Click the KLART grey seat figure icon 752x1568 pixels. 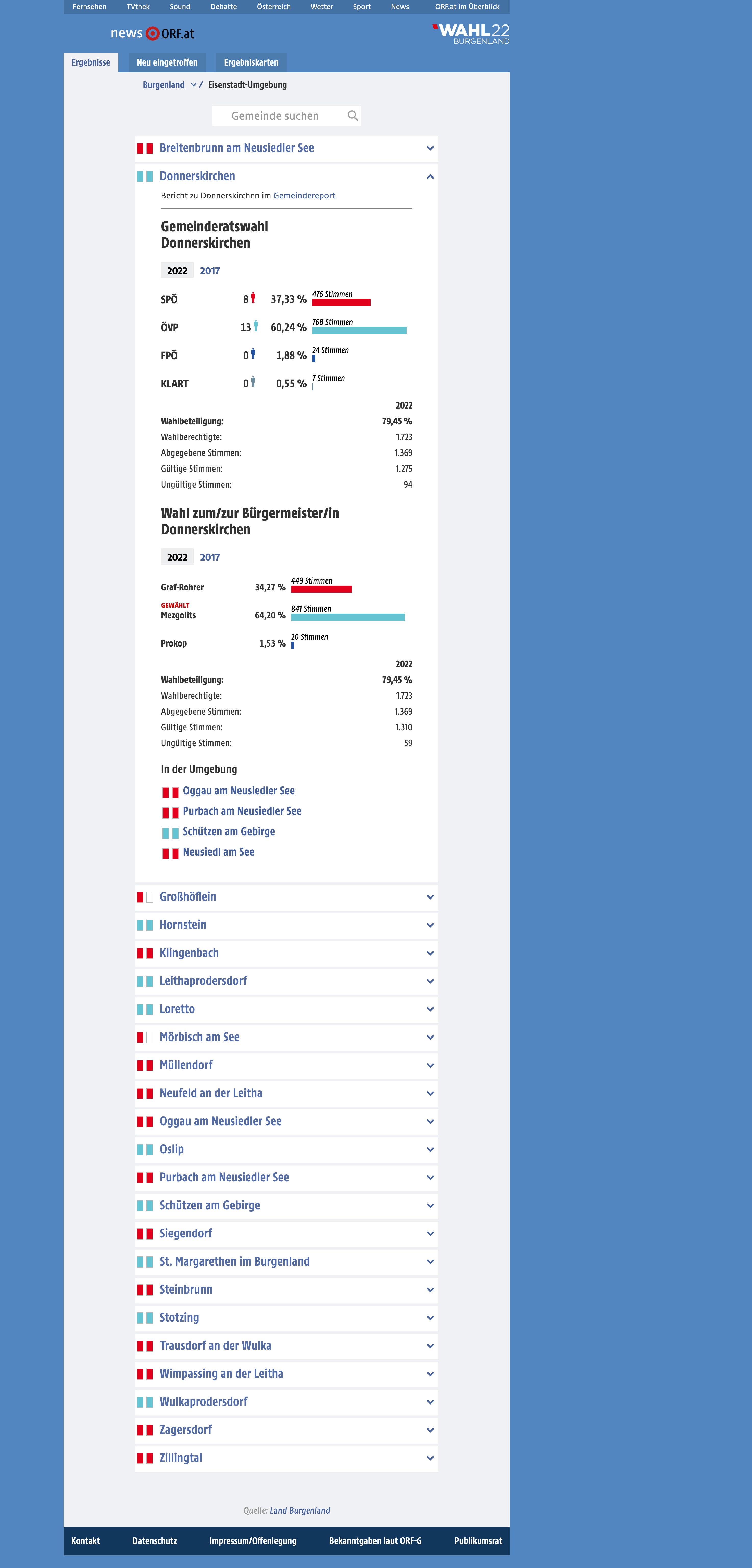(253, 382)
